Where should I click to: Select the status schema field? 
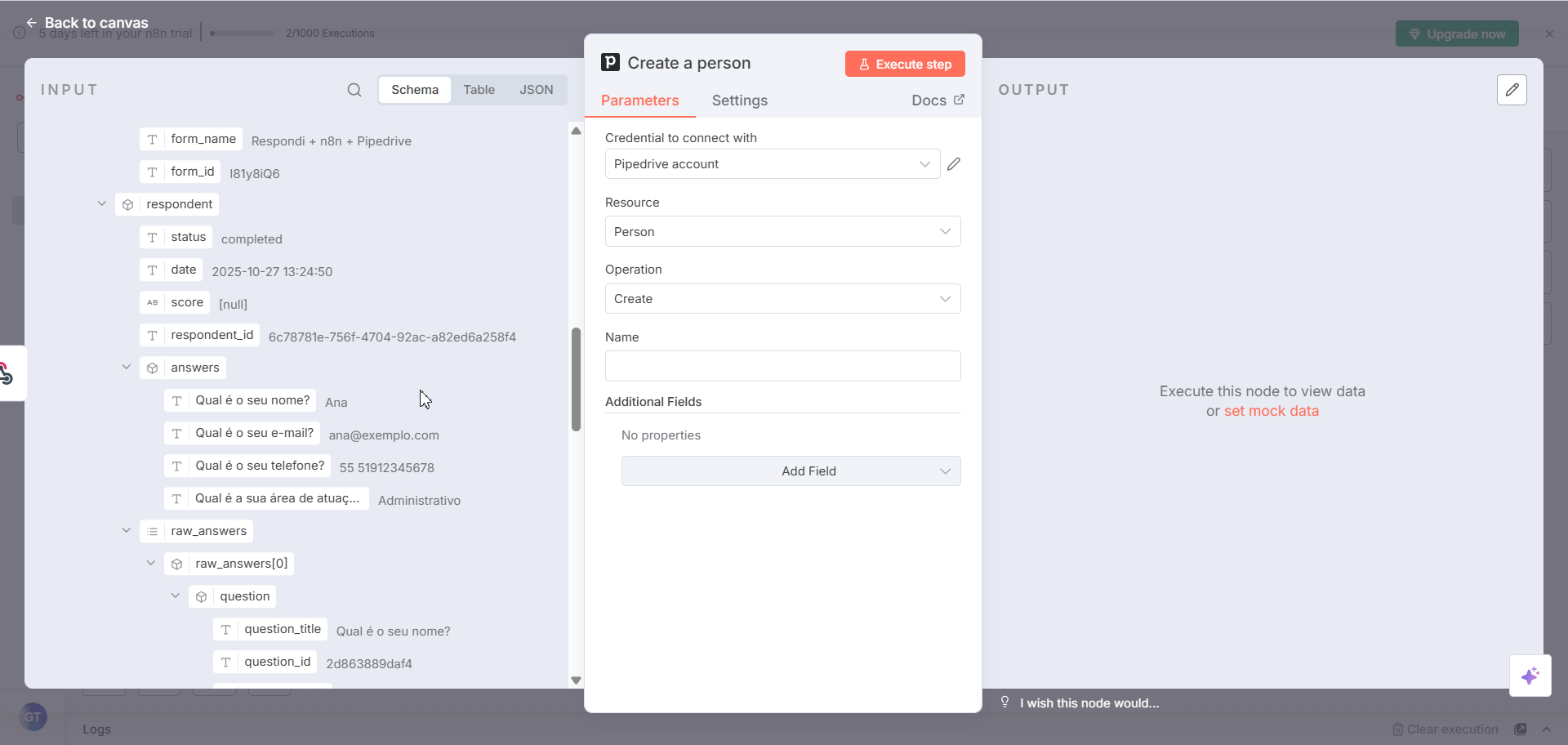176,237
